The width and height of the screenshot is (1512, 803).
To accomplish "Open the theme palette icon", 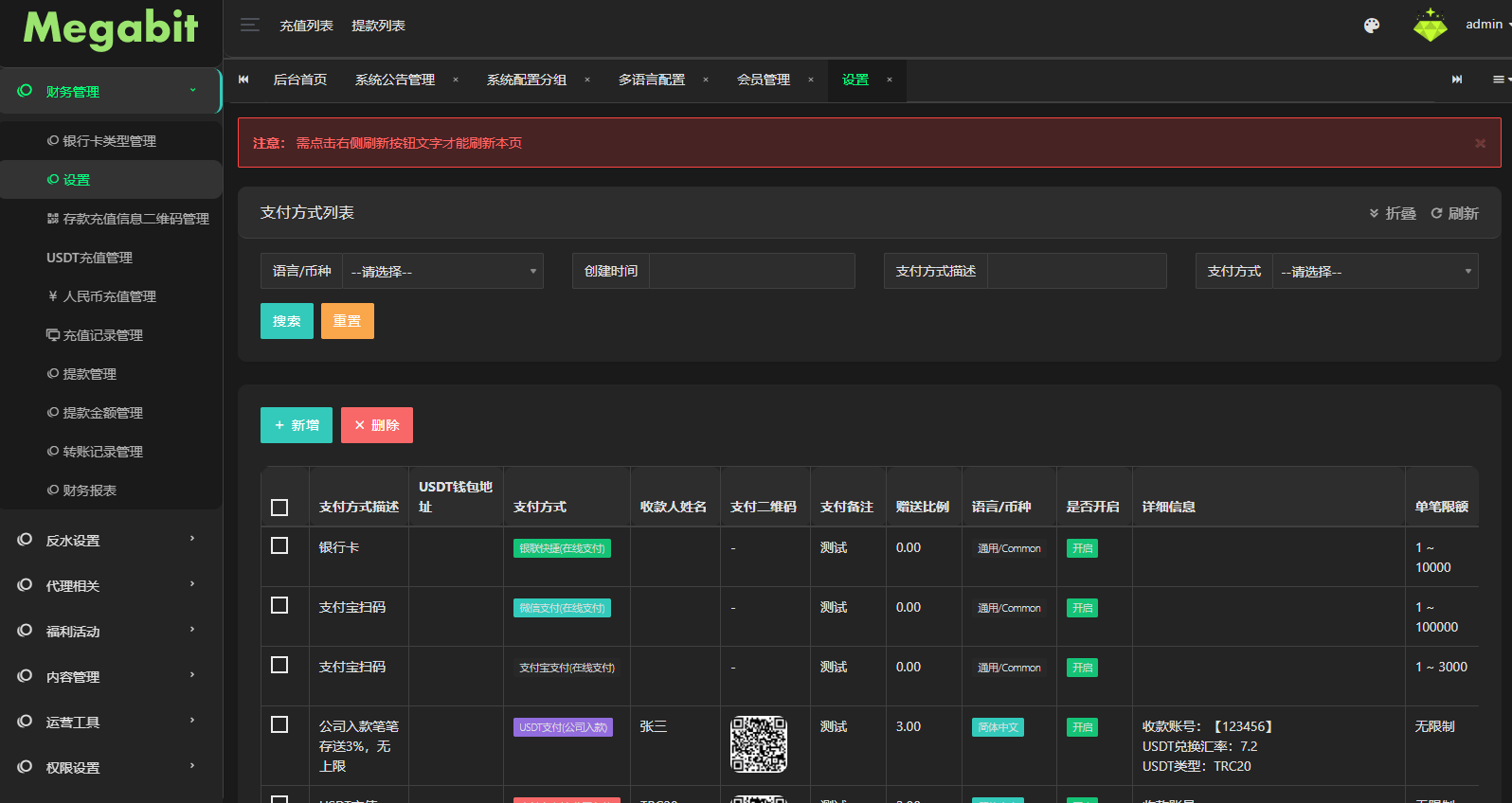I will coord(1371,26).
